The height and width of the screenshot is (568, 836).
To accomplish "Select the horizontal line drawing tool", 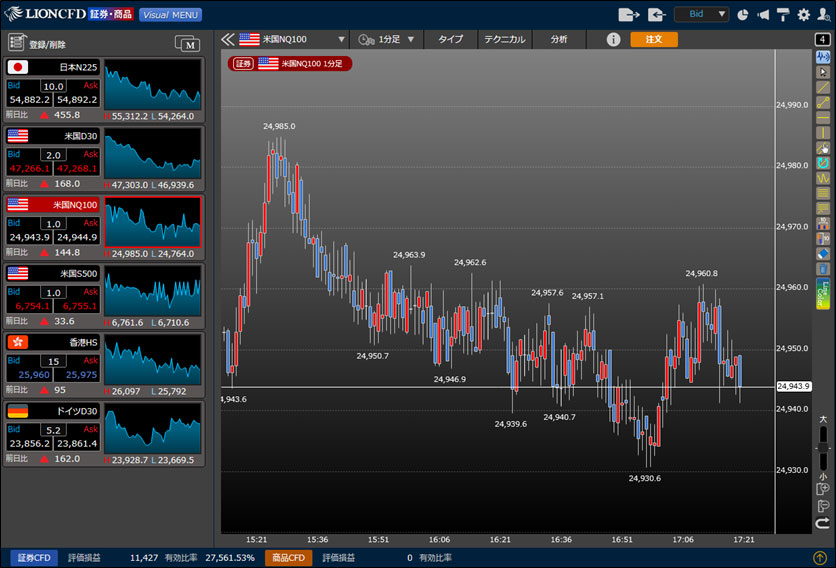I will [823, 117].
